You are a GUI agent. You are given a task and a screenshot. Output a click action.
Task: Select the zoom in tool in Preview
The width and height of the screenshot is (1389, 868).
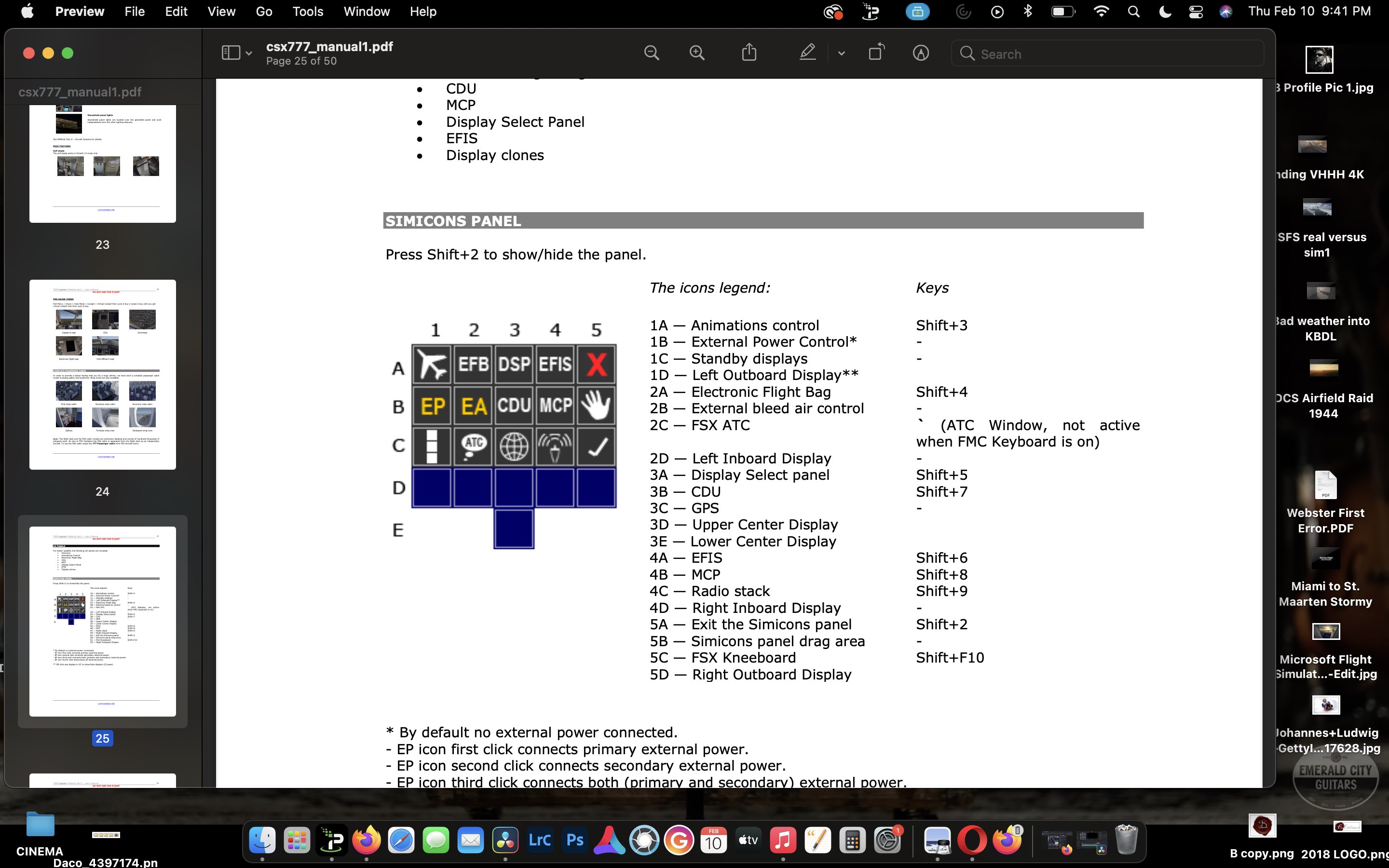point(696,52)
